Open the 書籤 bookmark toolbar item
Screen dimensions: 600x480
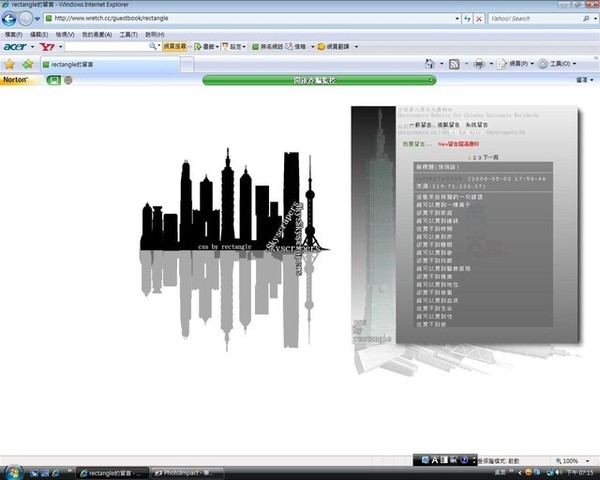206,47
